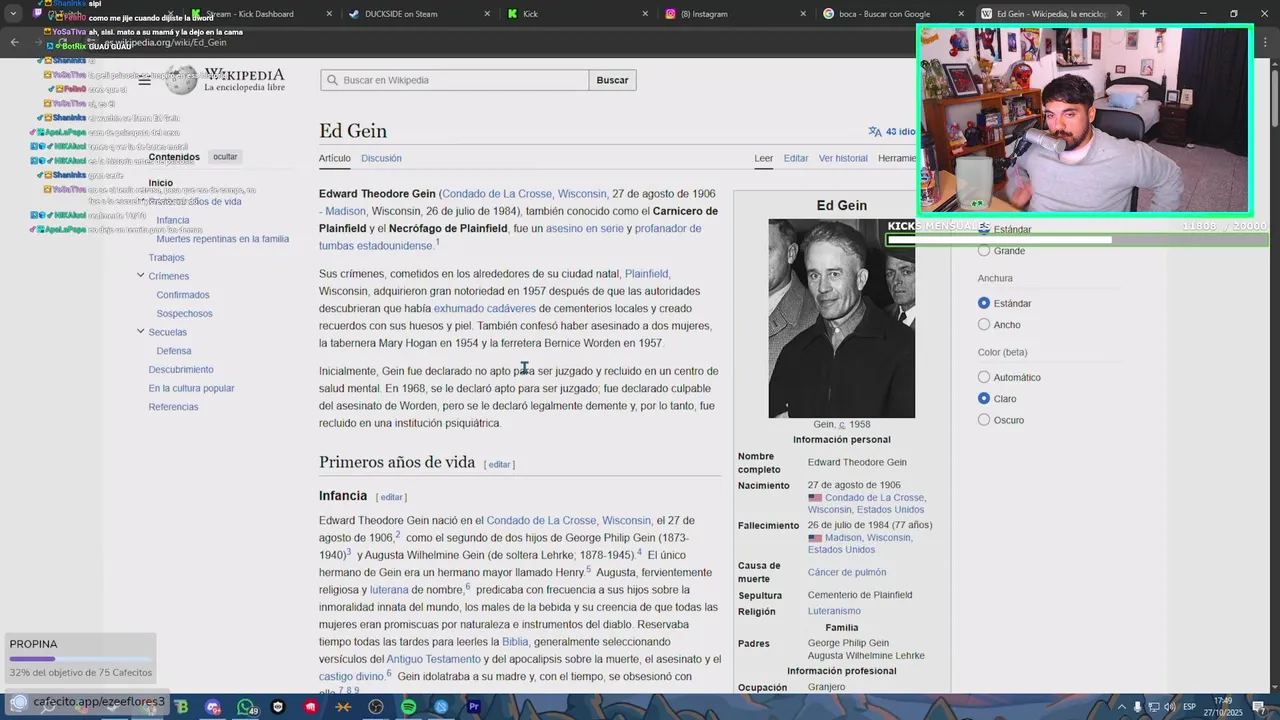Go back with browser back arrow

[x=14, y=42]
